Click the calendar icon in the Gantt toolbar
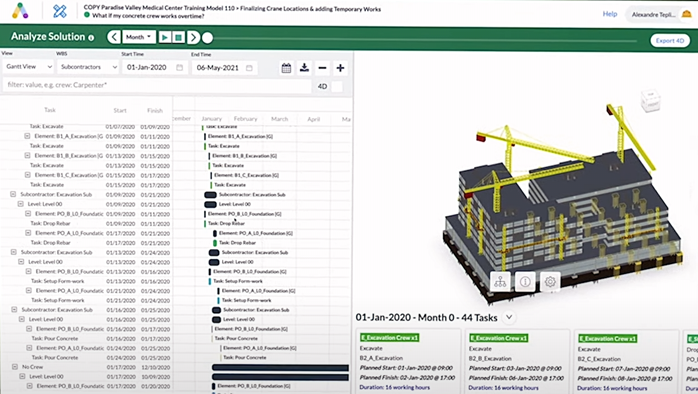Viewport: 698px width, 394px height. [x=286, y=68]
